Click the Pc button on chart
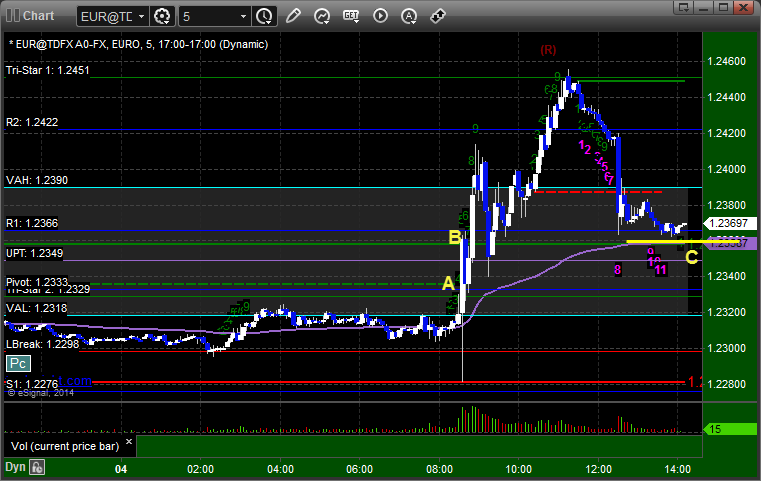The height and width of the screenshot is (481, 761). pos(18,363)
